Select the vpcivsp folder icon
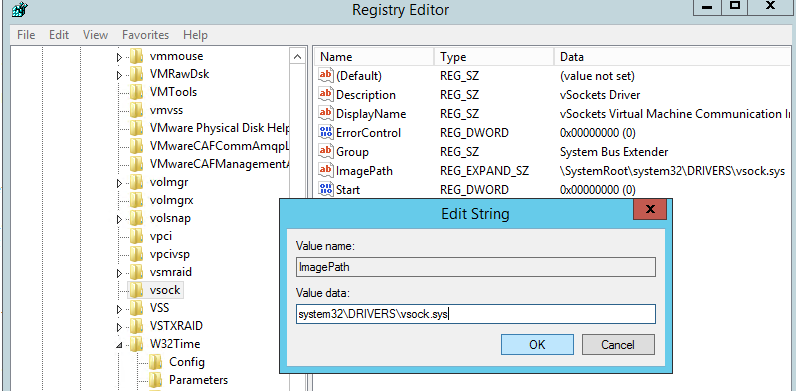 (136, 254)
